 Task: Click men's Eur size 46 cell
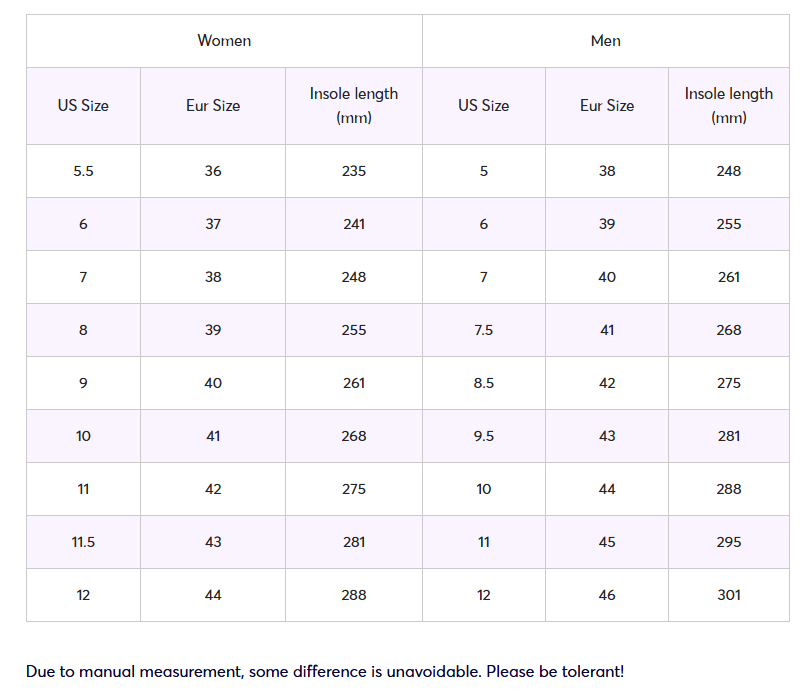[x=607, y=595]
